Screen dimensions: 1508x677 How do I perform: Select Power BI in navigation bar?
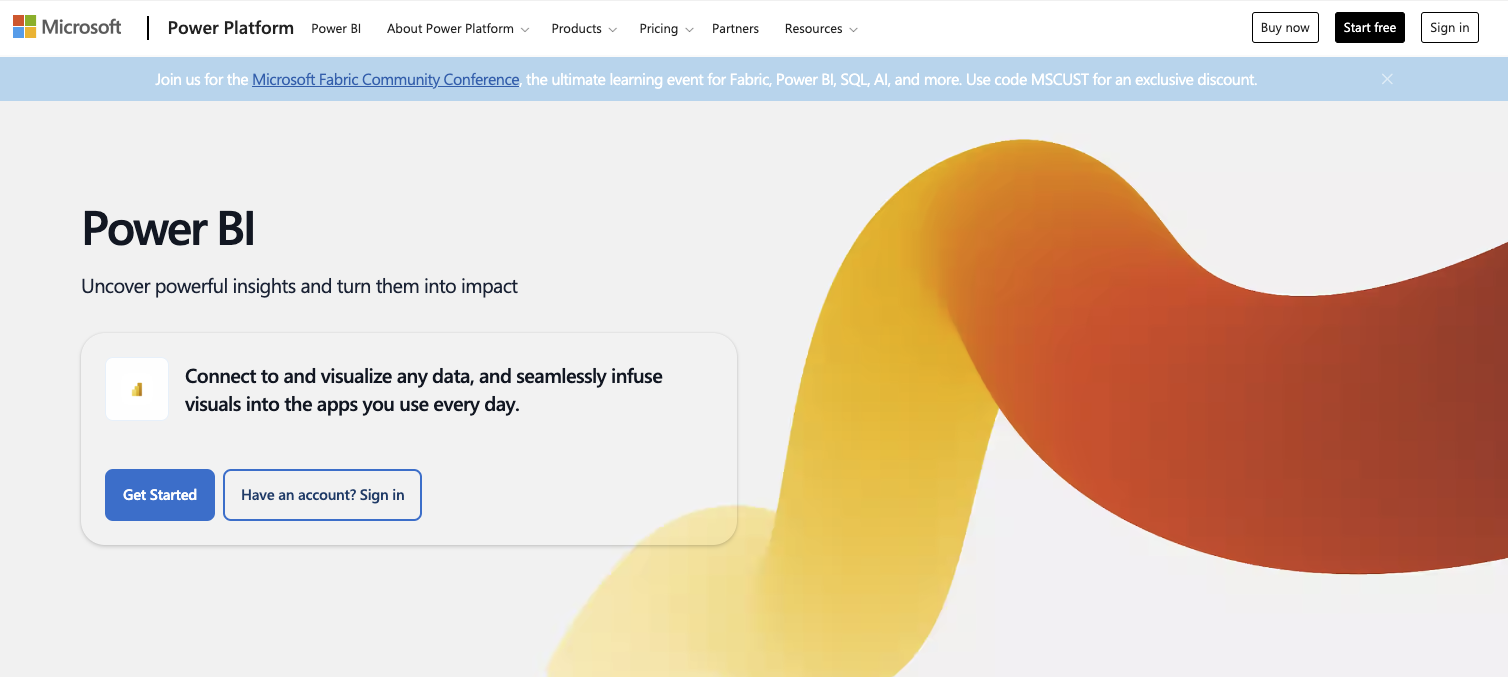coord(336,28)
